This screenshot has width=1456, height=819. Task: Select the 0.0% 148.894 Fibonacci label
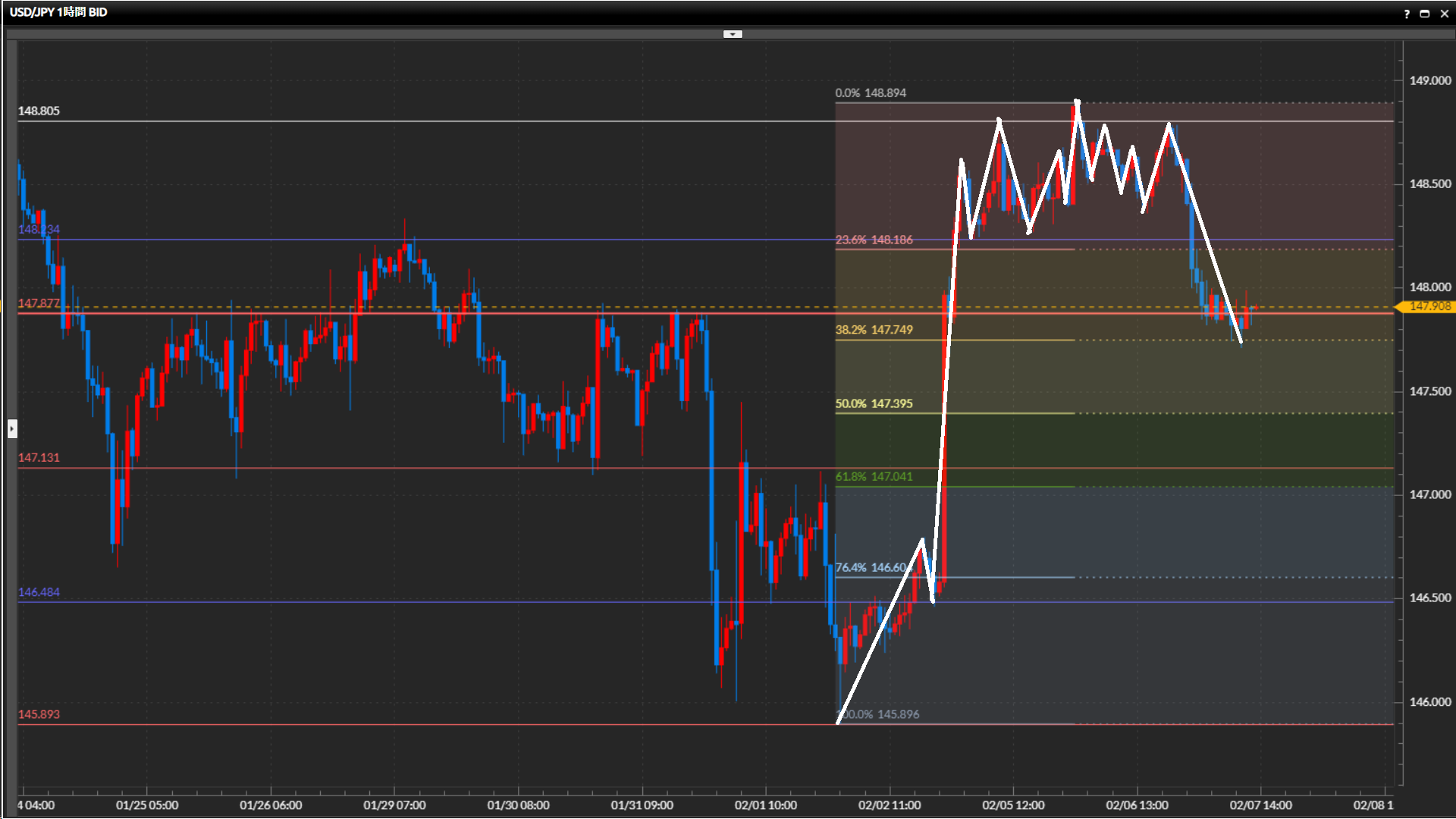click(x=871, y=93)
